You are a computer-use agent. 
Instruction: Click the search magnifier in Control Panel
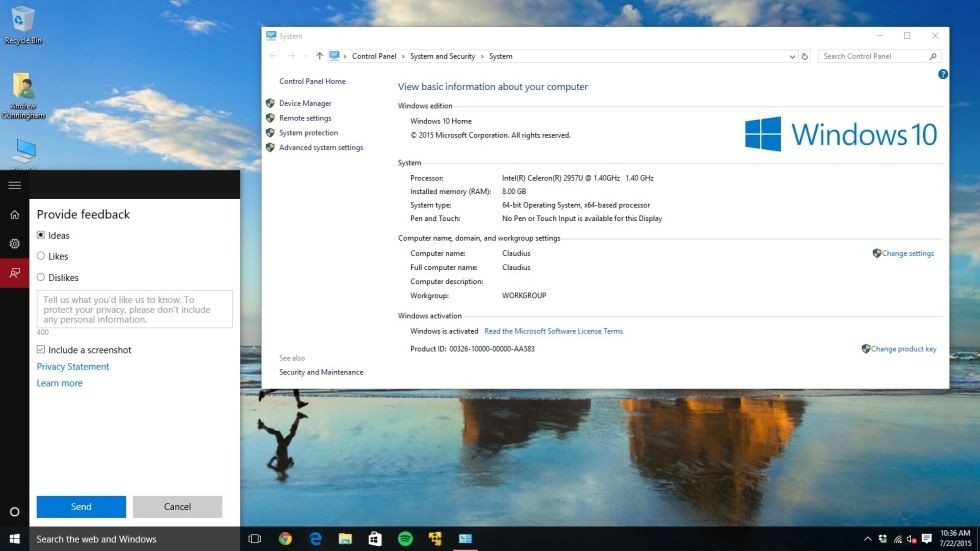[x=932, y=56]
